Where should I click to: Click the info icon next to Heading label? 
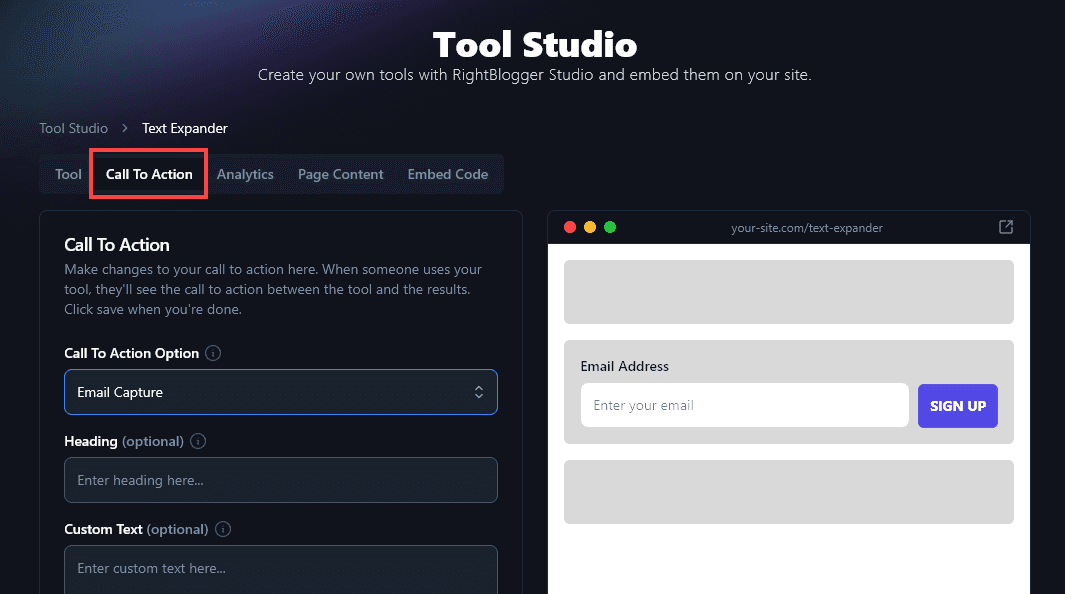(x=198, y=441)
